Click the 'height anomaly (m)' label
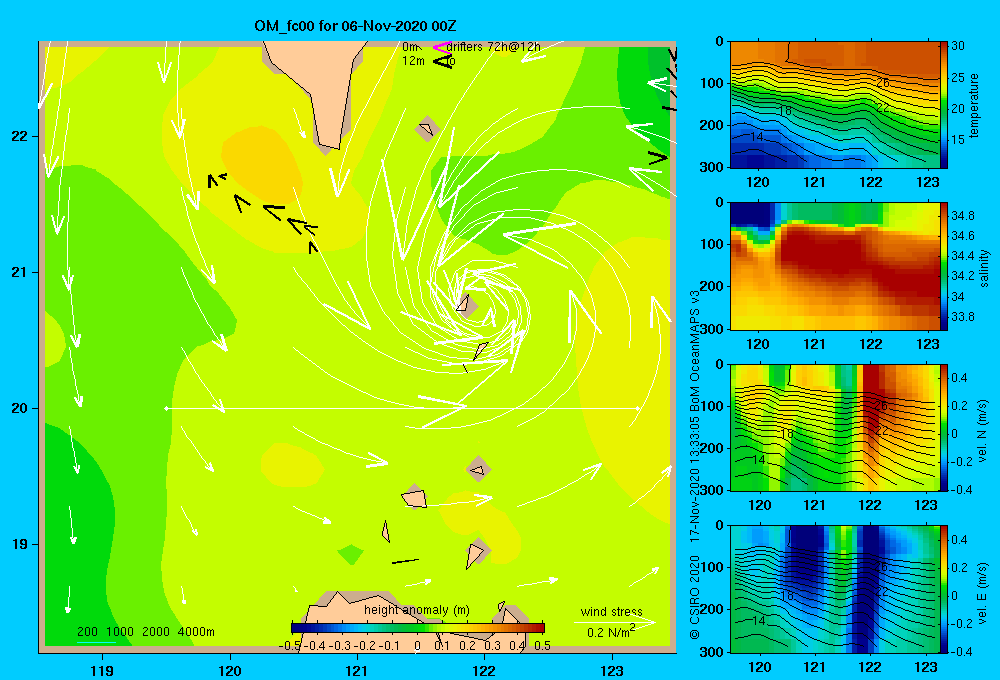 416,610
